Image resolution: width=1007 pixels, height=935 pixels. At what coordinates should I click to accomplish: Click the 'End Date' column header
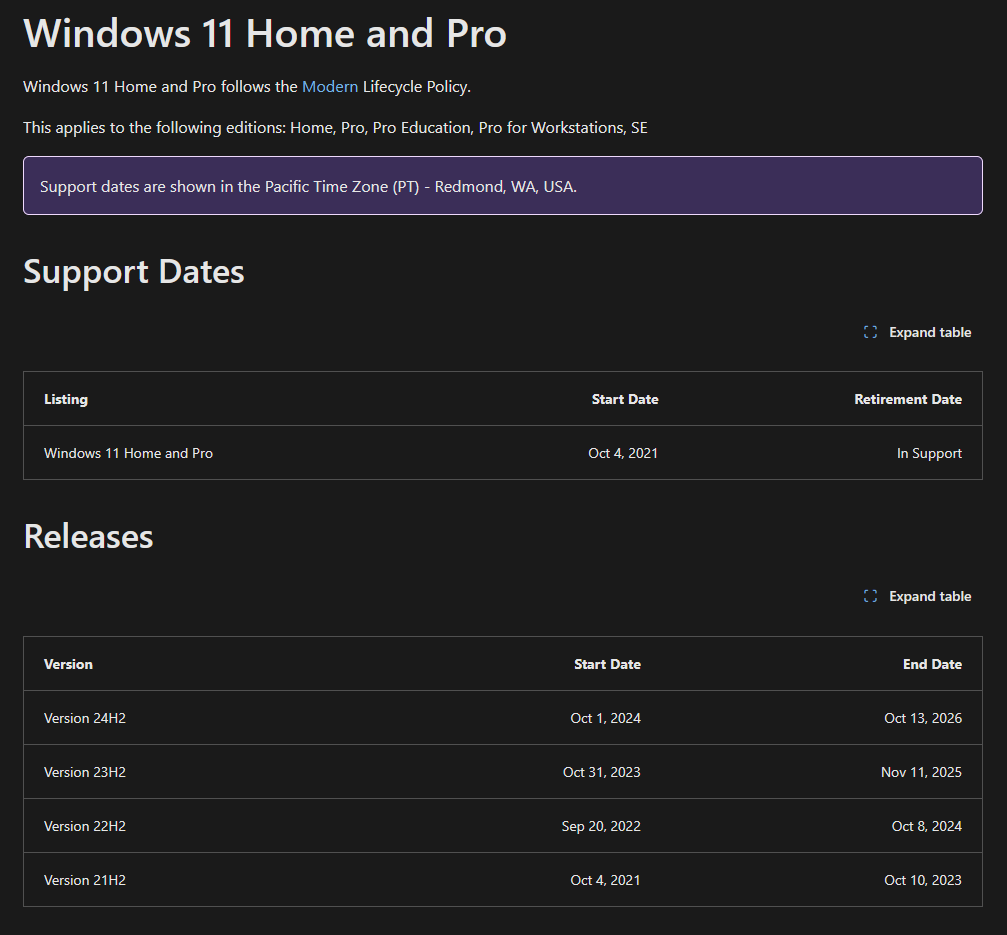[x=932, y=664]
